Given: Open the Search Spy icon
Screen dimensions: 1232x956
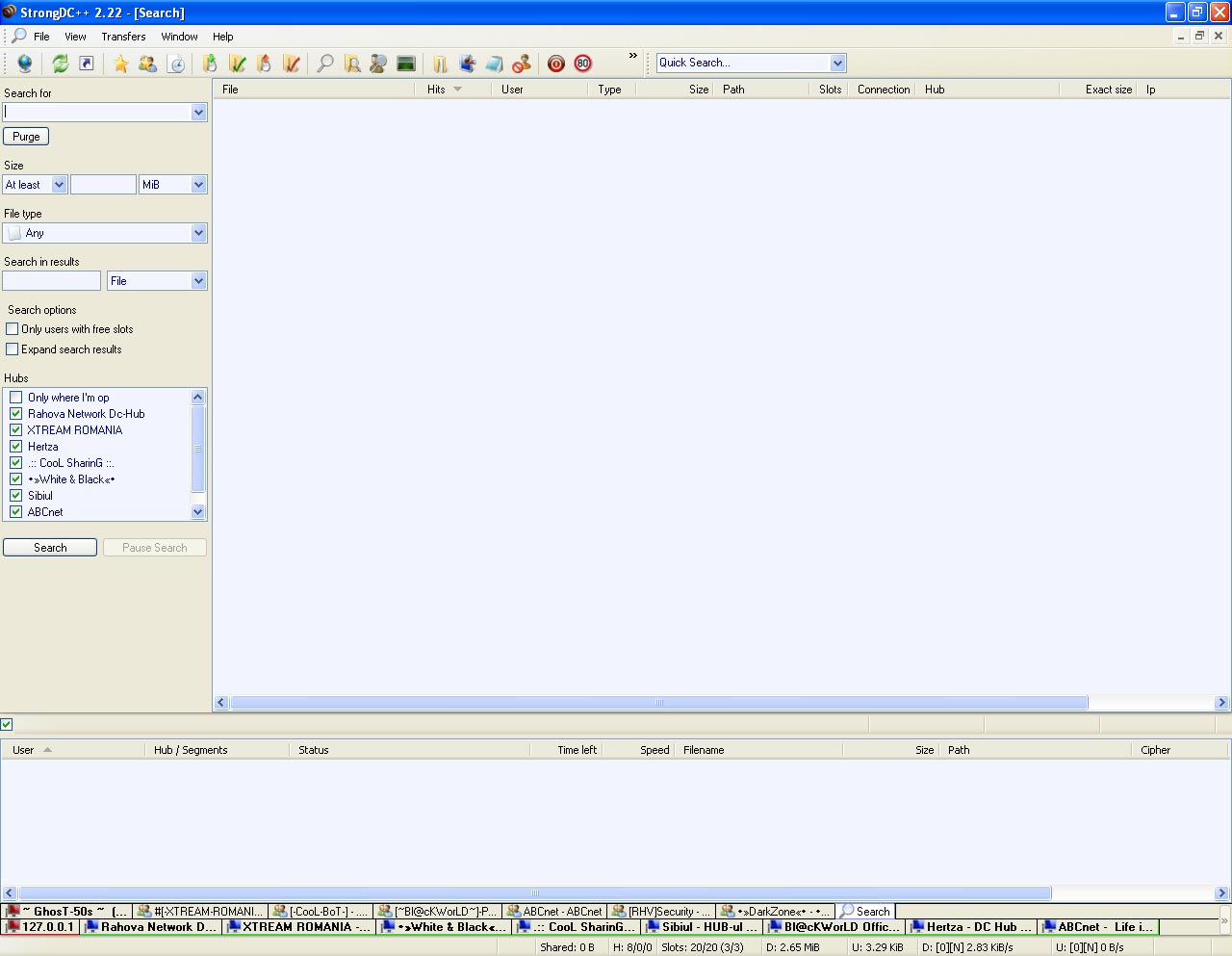Looking at the screenshot, I should (378, 64).
